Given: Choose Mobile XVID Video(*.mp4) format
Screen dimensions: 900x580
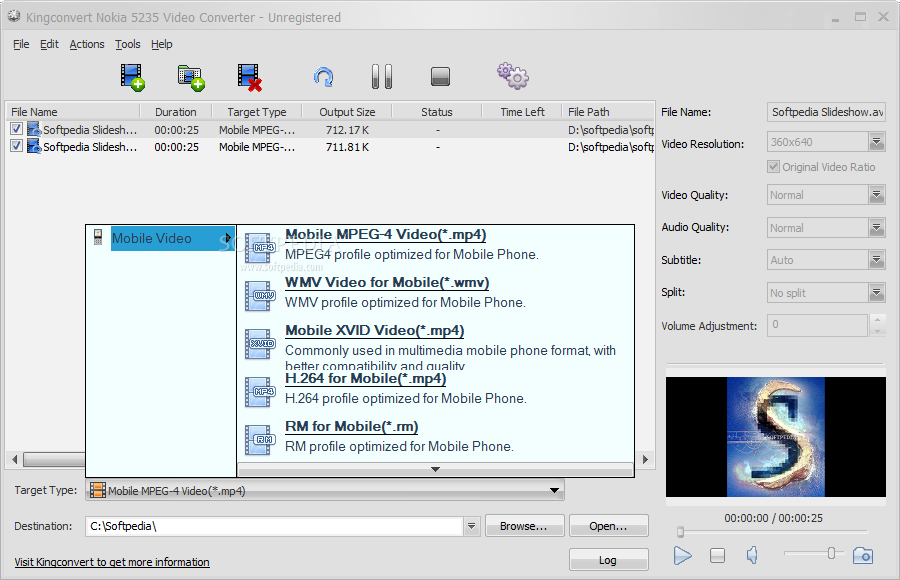Looking at the screenshot, I should point(374,330).
